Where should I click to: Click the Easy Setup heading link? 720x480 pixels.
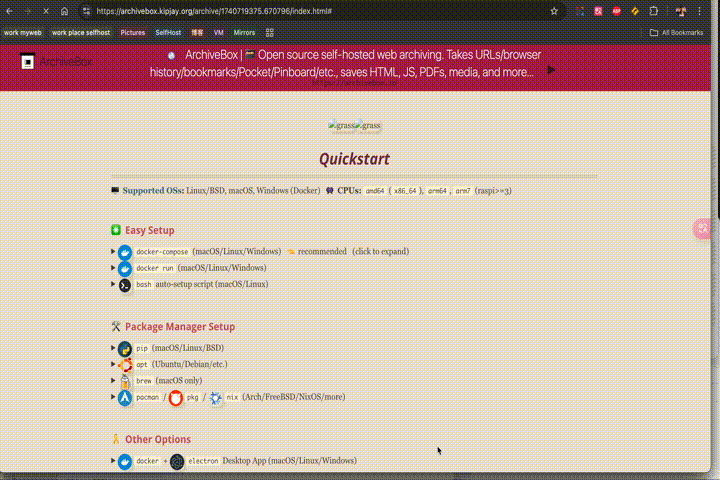point(150,230)
